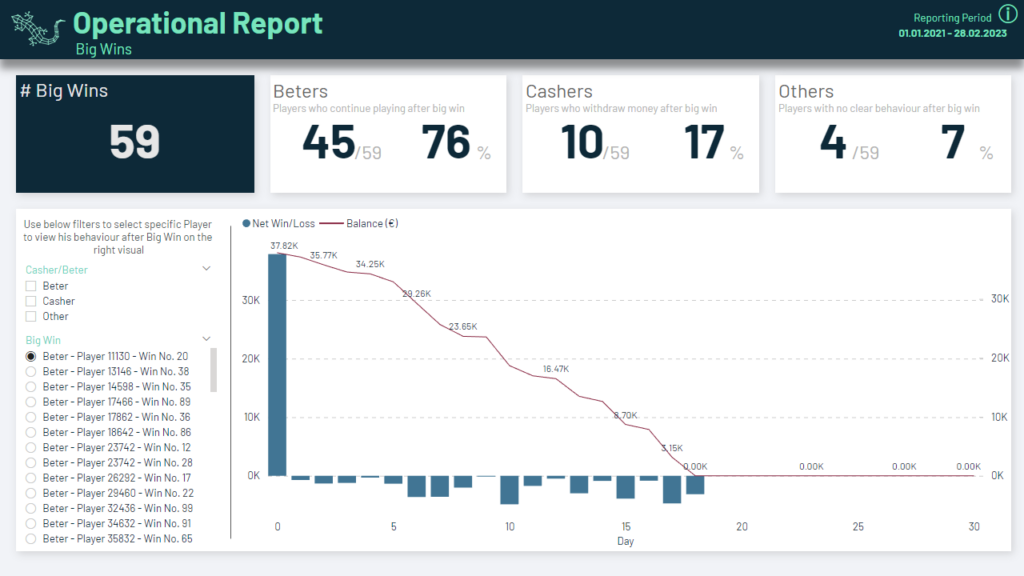Check the Beter checkbox
The image size is (1024, 576).
[x=31, y=286]
